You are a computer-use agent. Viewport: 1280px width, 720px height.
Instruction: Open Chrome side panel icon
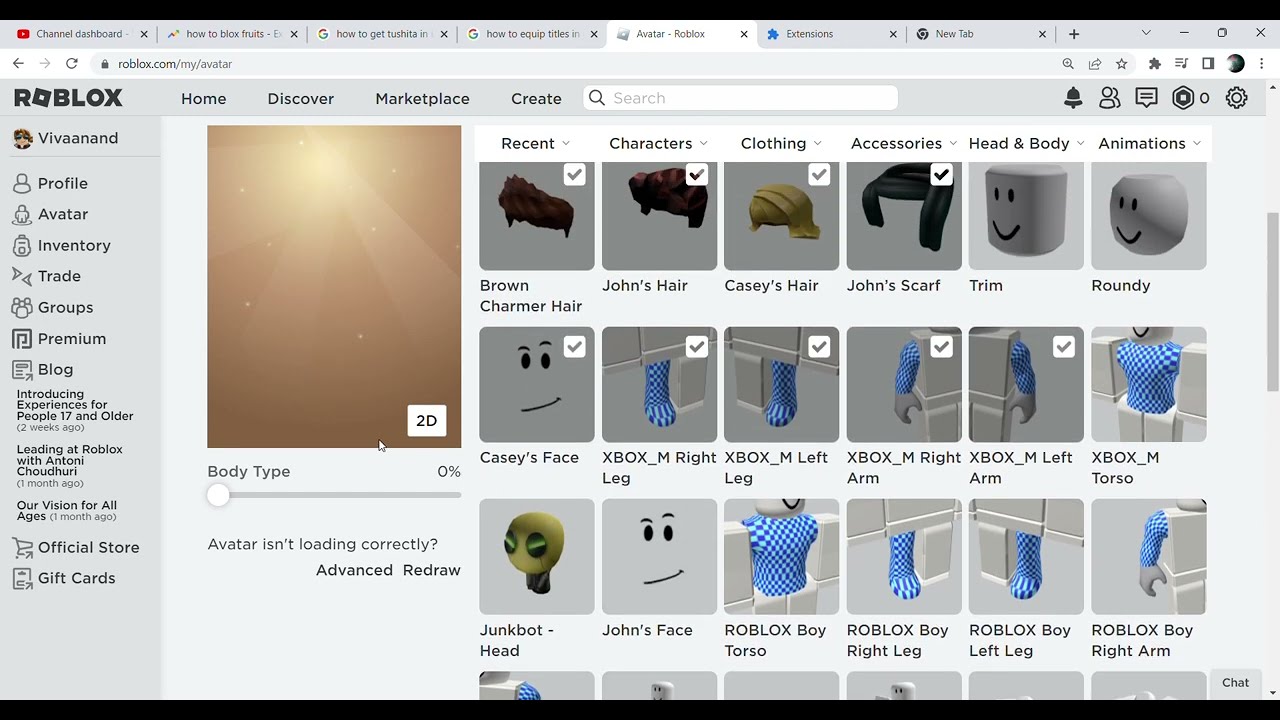tap(1208, 63)
